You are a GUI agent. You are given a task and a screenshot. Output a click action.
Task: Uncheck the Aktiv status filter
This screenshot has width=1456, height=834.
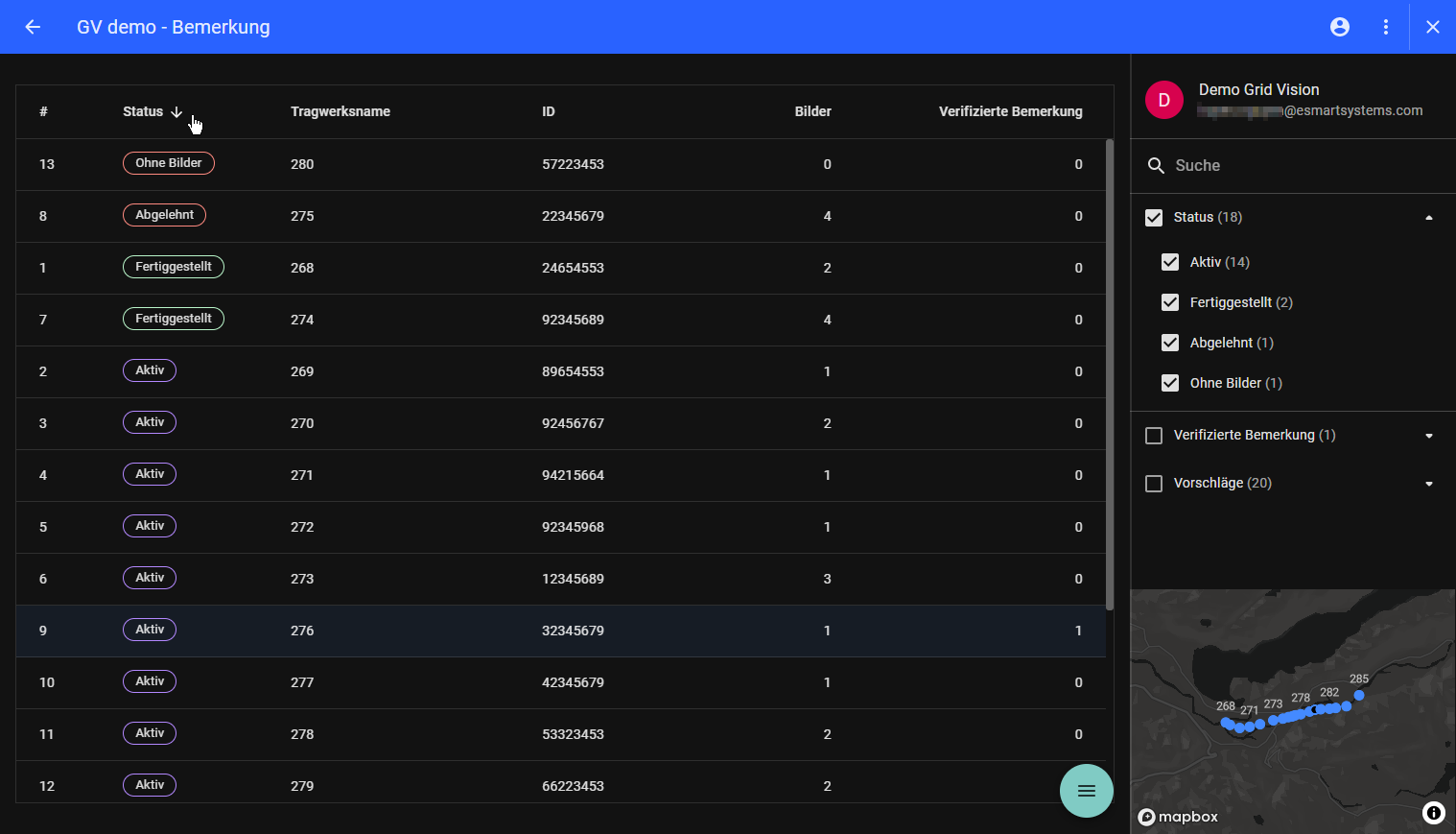coord(1170,262)
